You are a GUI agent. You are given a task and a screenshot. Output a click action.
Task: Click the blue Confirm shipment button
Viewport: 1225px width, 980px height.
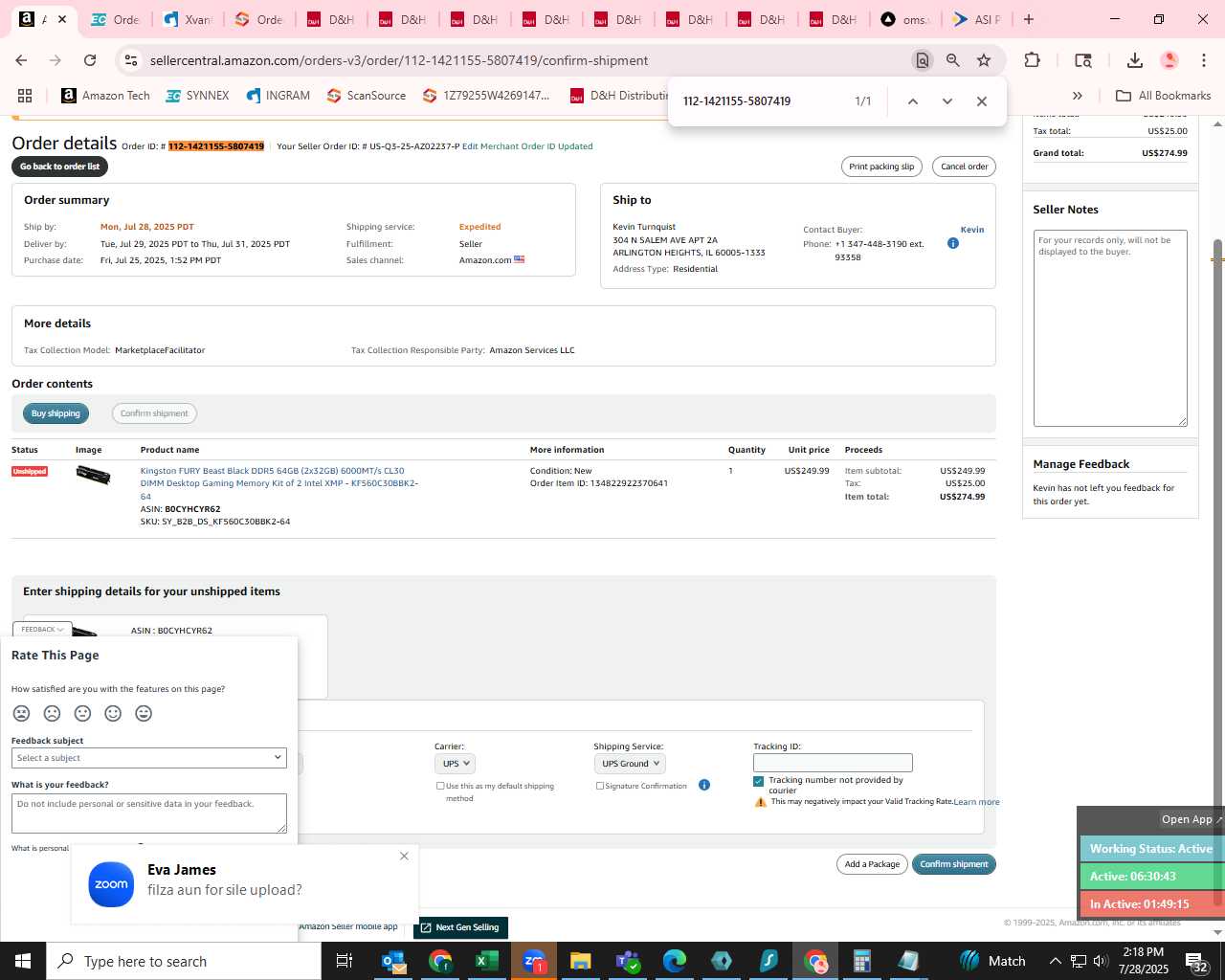[x=954, y=864]
